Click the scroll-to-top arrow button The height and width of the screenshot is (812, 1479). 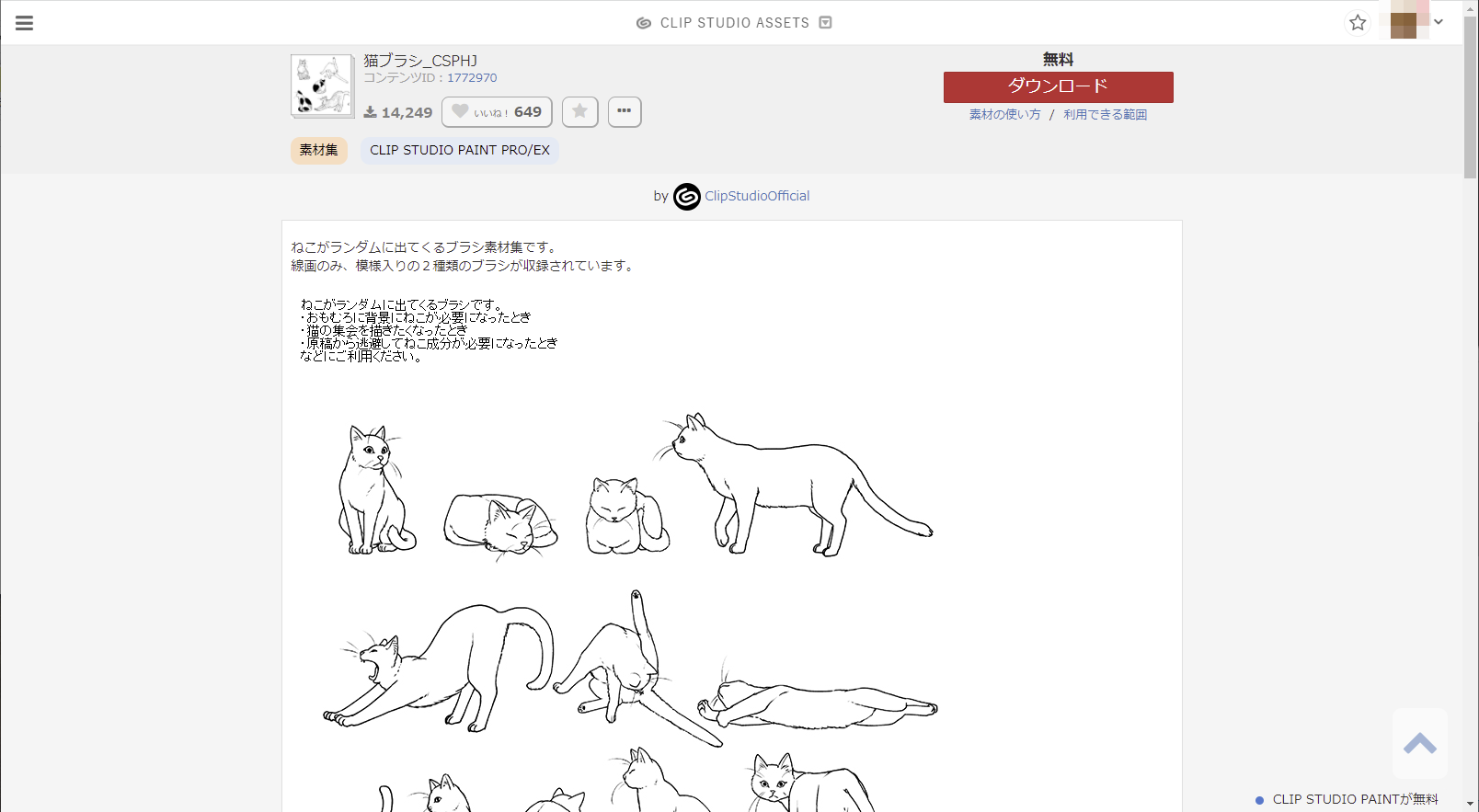pos(1419,743)
